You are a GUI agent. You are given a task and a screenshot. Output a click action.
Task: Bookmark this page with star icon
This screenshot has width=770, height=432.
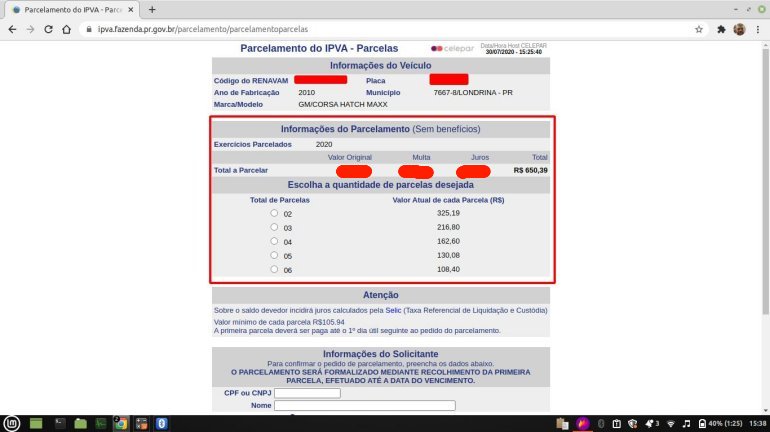point(698,29)
